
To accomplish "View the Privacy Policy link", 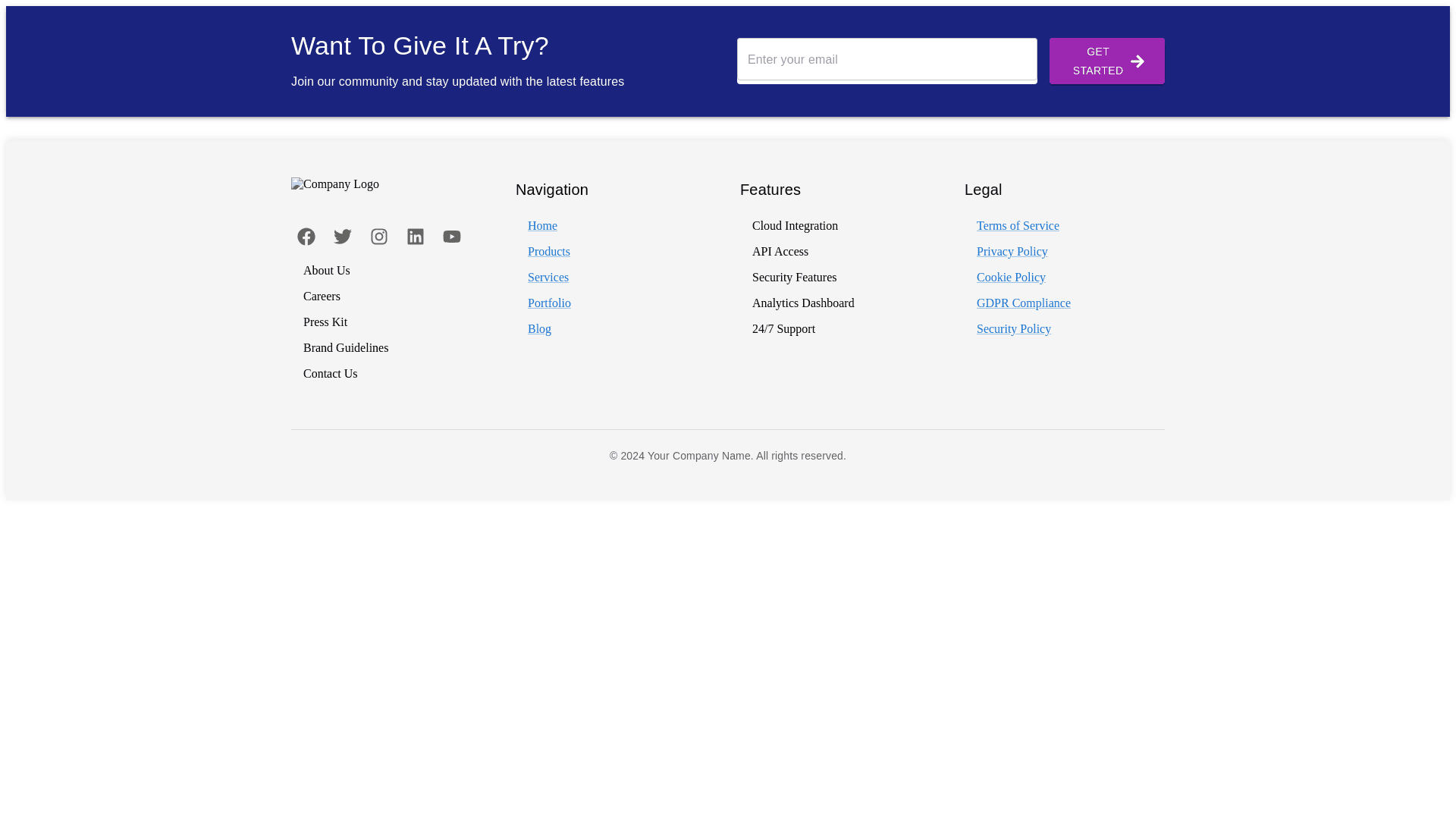I will coord(1012,252).
